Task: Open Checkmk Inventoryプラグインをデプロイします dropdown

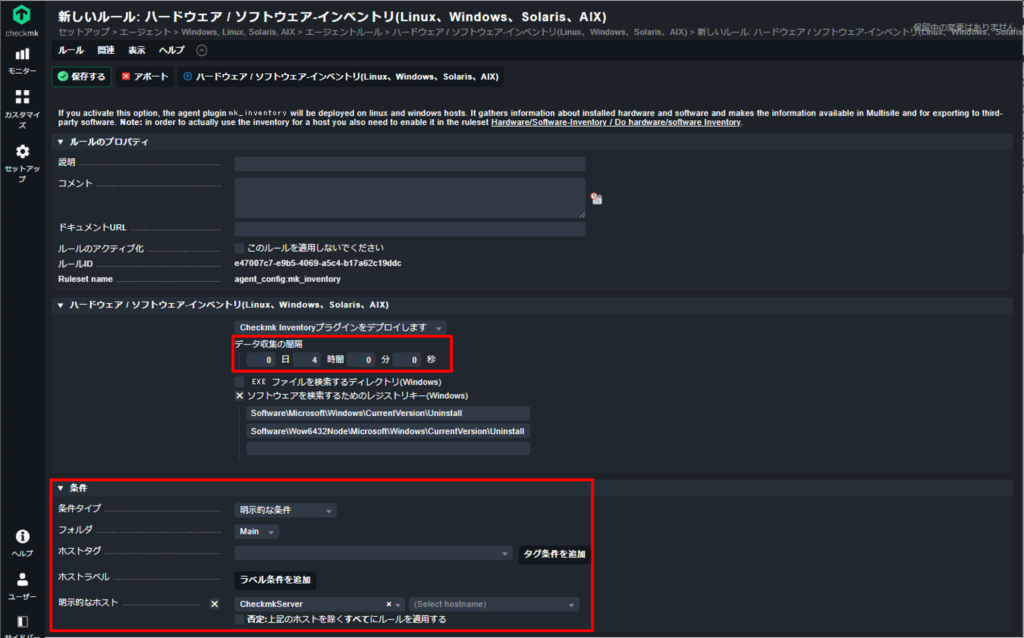Action: (x=340, y=327)
